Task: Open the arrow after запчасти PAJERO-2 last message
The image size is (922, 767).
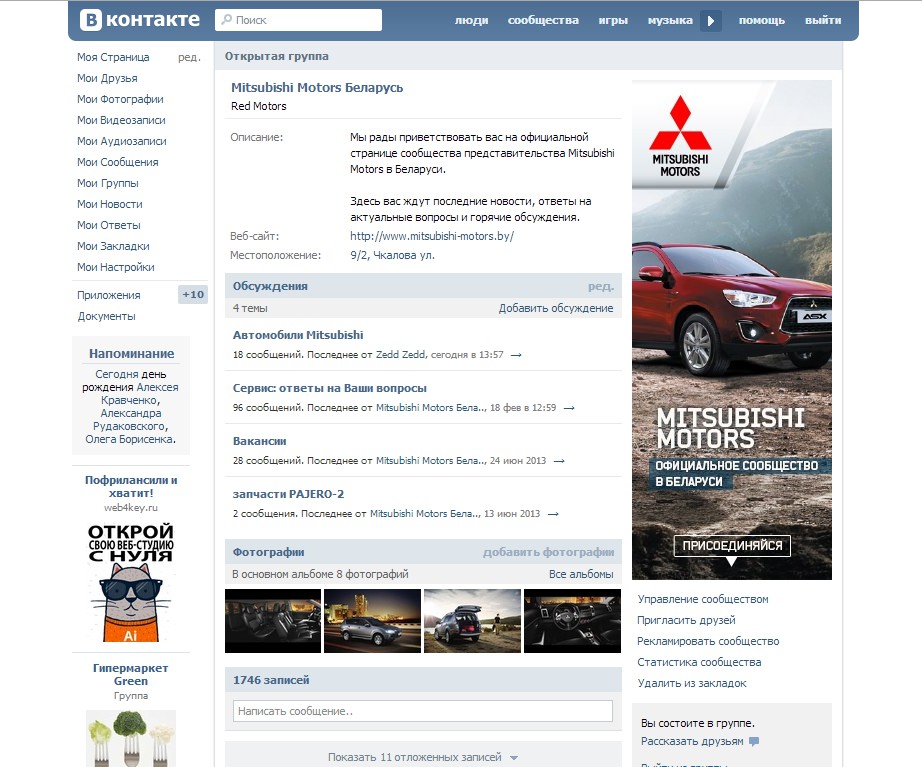Action: pyautogui.click(x=553, y=514)
